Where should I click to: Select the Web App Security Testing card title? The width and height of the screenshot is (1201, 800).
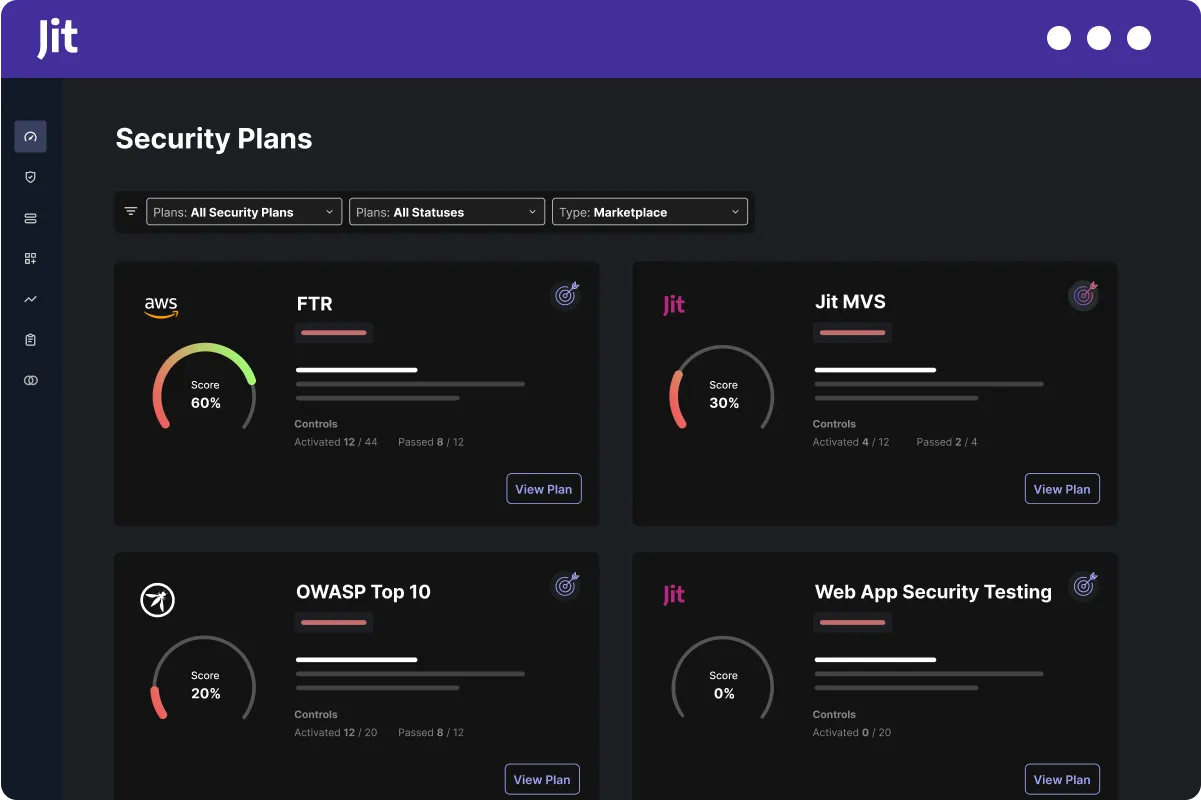click(x=933, y=591)
